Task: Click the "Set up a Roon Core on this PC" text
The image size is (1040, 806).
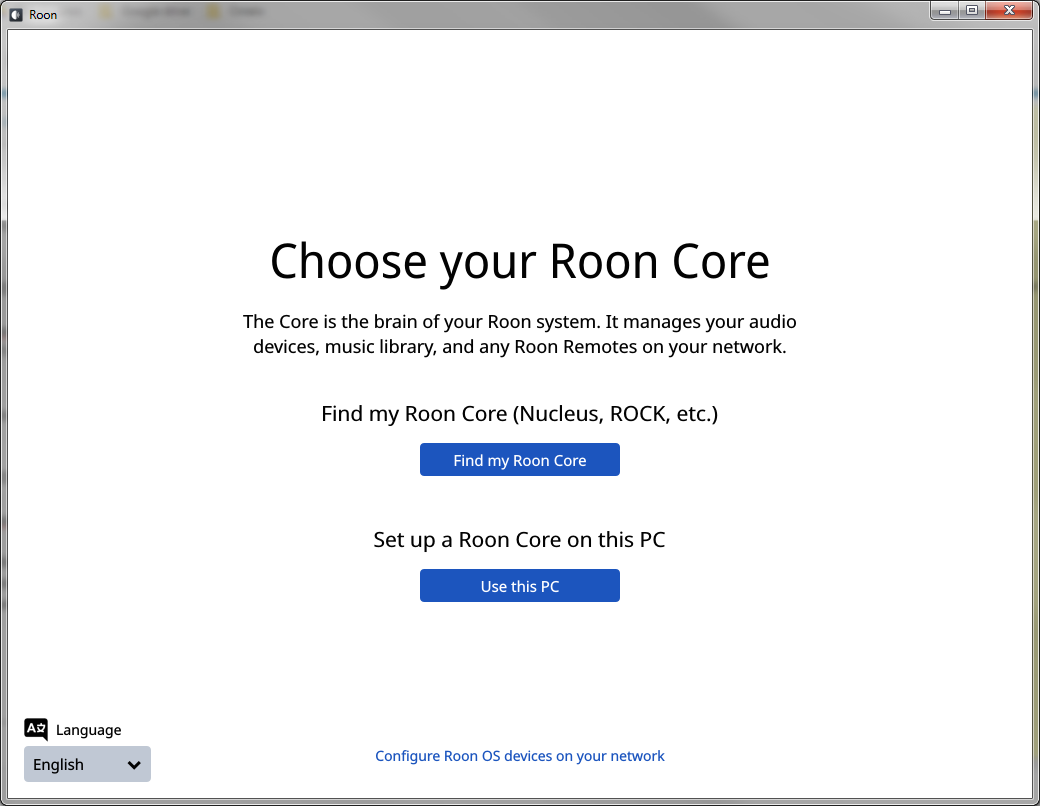Action: (x=519, y=540)
